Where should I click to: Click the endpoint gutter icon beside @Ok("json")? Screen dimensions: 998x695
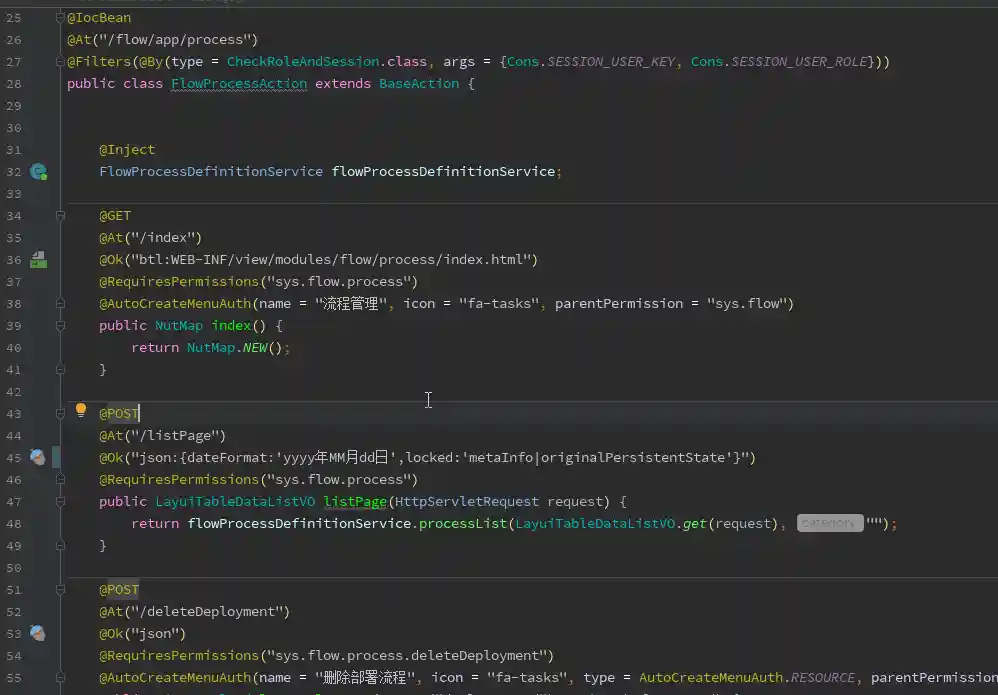[38, 633]
